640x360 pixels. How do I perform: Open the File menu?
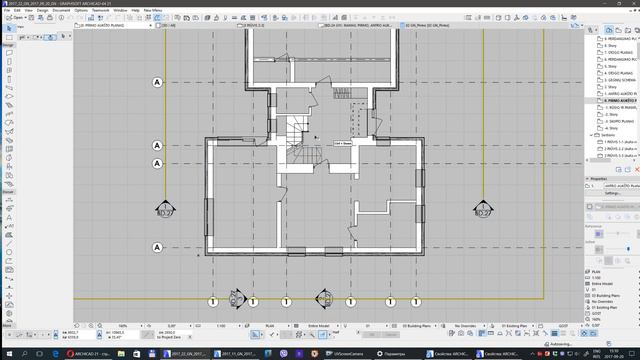point(7,10)
